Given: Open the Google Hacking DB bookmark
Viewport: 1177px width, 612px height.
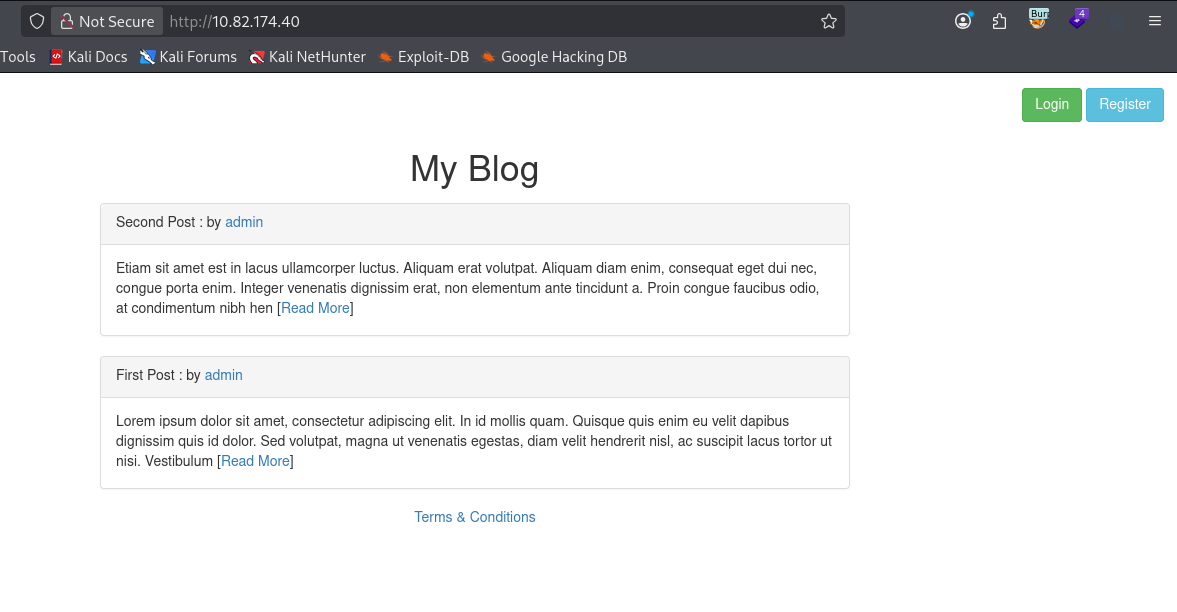Looking at the screenshot, I should pos(555,57).
